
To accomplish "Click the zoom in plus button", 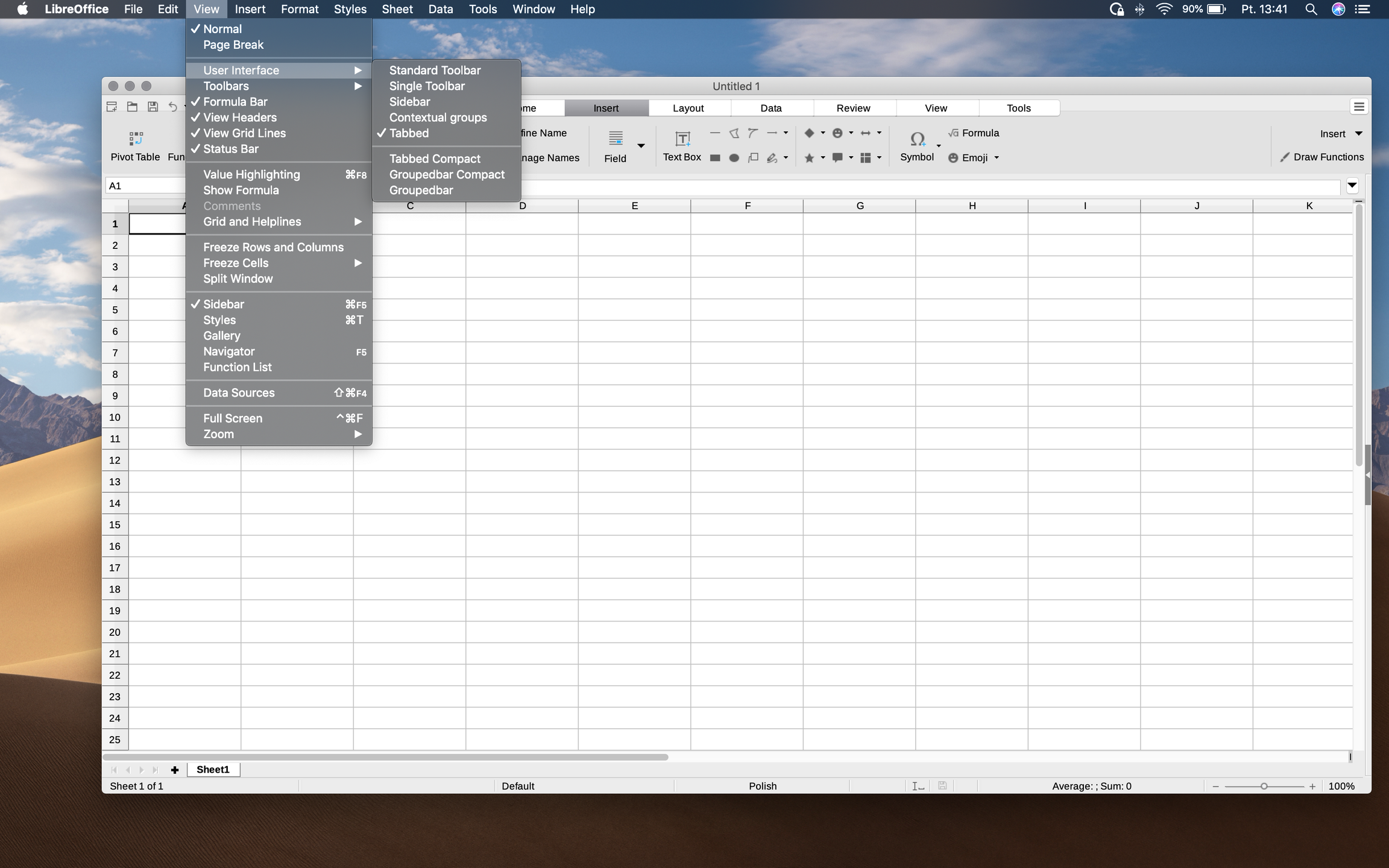I will 1312,786.
